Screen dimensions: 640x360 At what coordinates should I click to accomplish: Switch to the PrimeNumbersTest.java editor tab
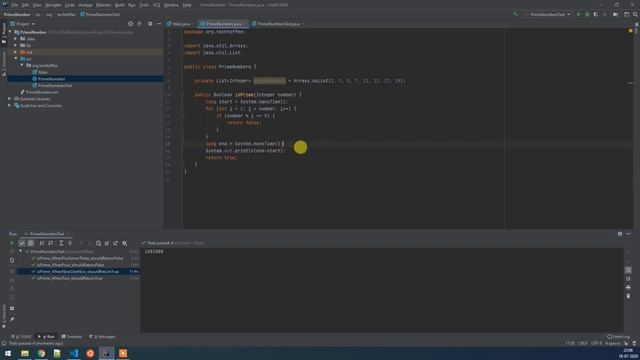(x=278, y=24)
